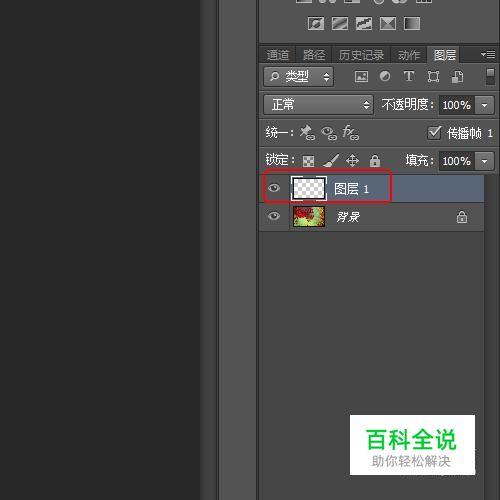The width and height of the screenshot is (500, 500).
Task: Add a Threshold adjustment layer
Action: [364, 24]
